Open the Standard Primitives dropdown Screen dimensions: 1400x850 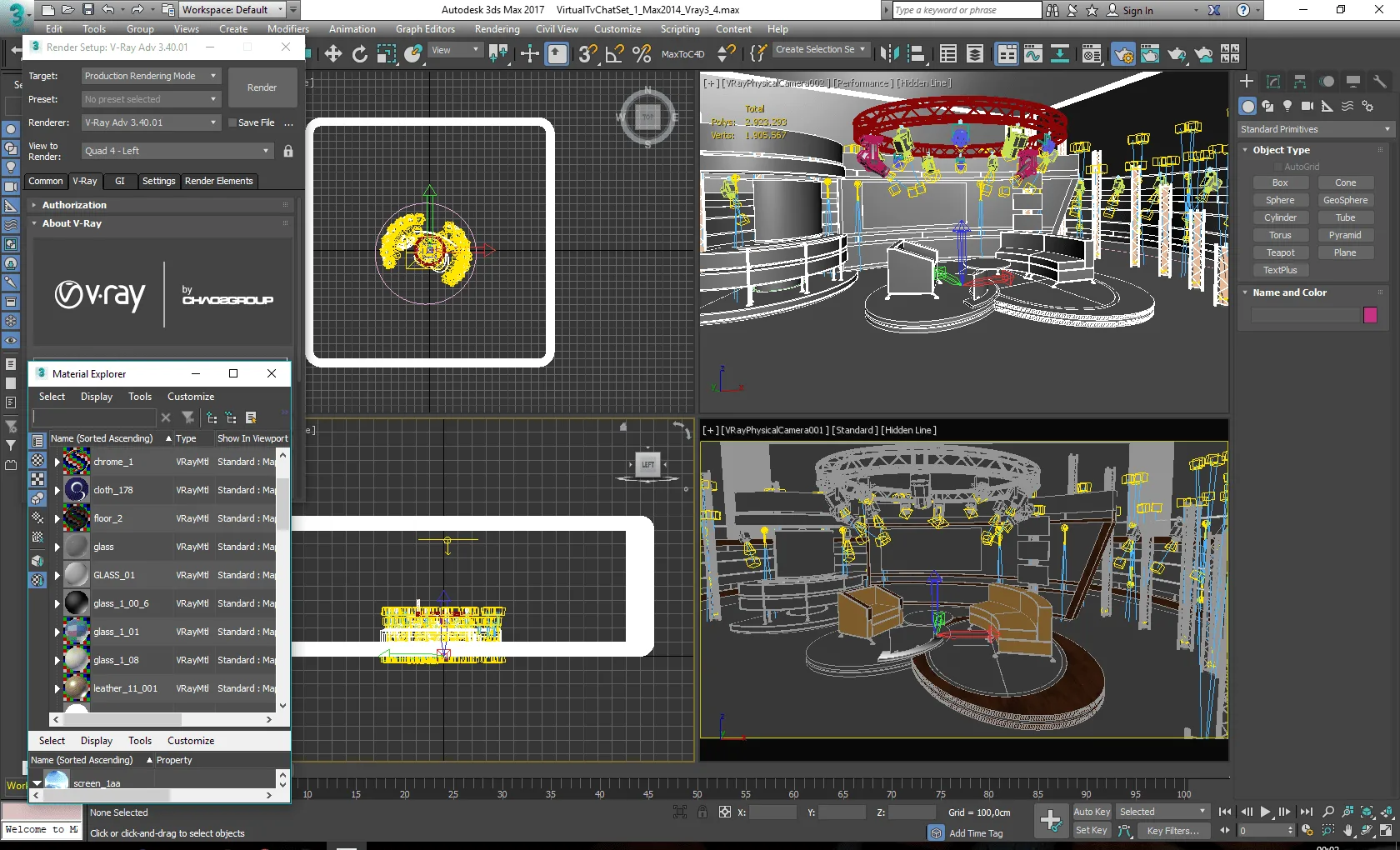pyautogui.click(x=1314, y=129)
